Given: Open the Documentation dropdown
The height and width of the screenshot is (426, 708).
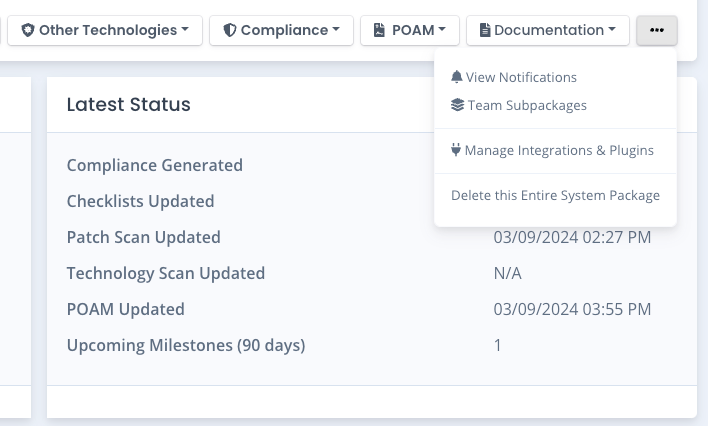Looking at the screenshot, I should 548,30.
